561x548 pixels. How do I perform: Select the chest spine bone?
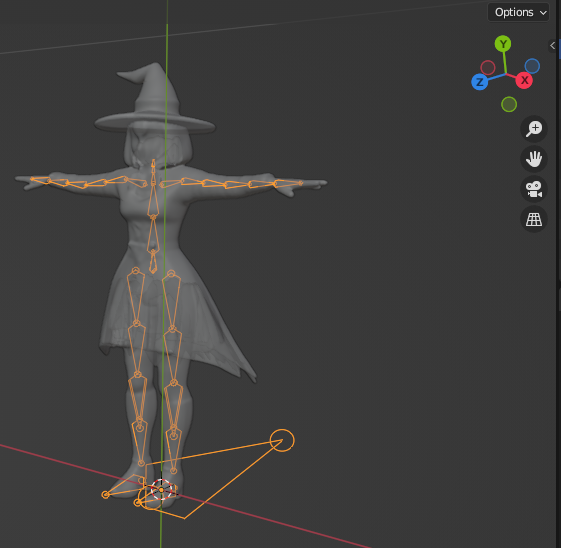coord(153,200)
